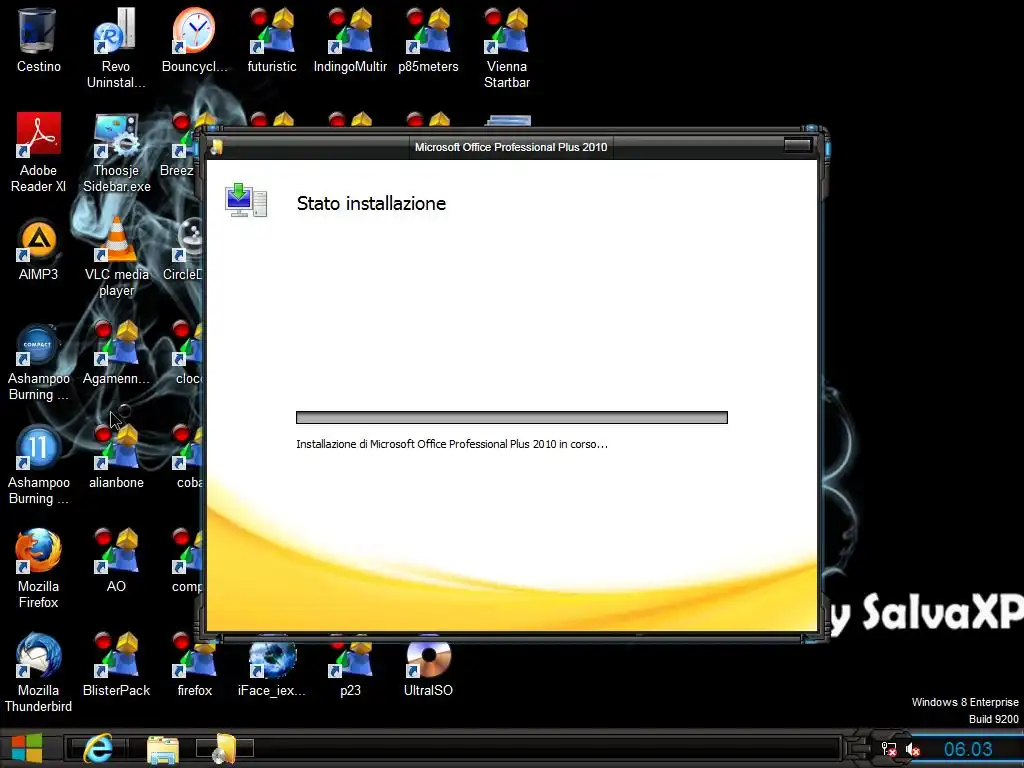The height and width of the screenshot is (768, 1024).
Task: Select the alianbone desktop shortcut
Action: tap(116, 457)
